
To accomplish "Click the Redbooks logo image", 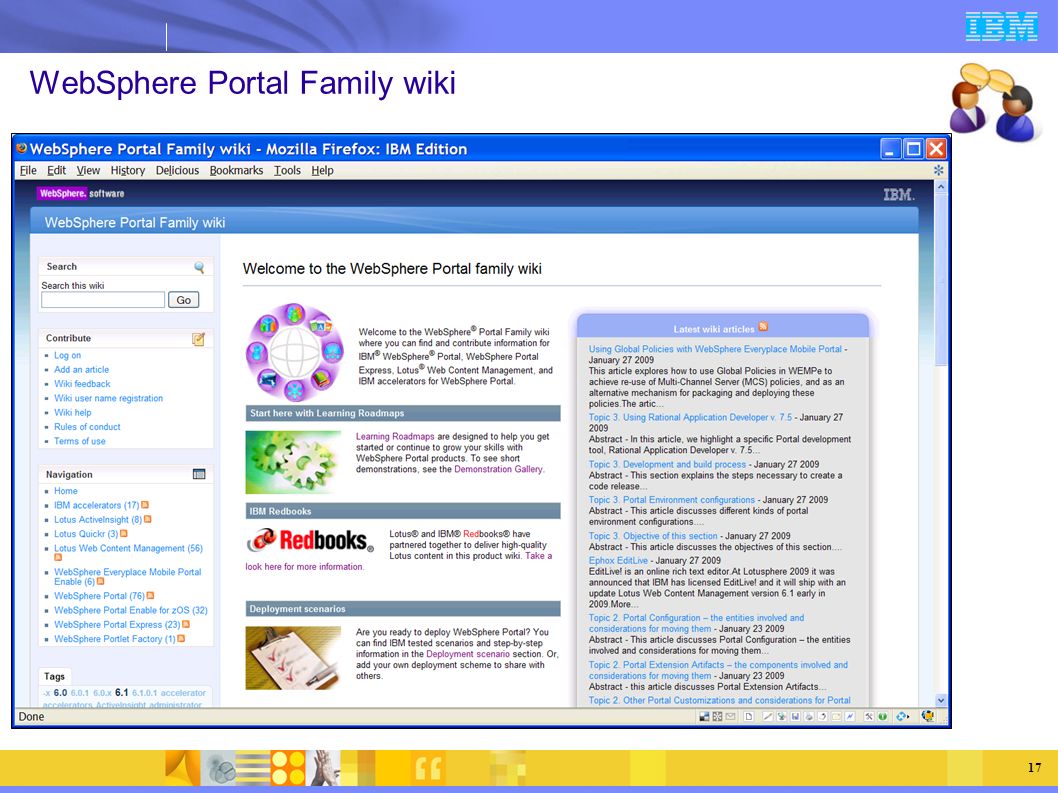I will pos(310,541).
